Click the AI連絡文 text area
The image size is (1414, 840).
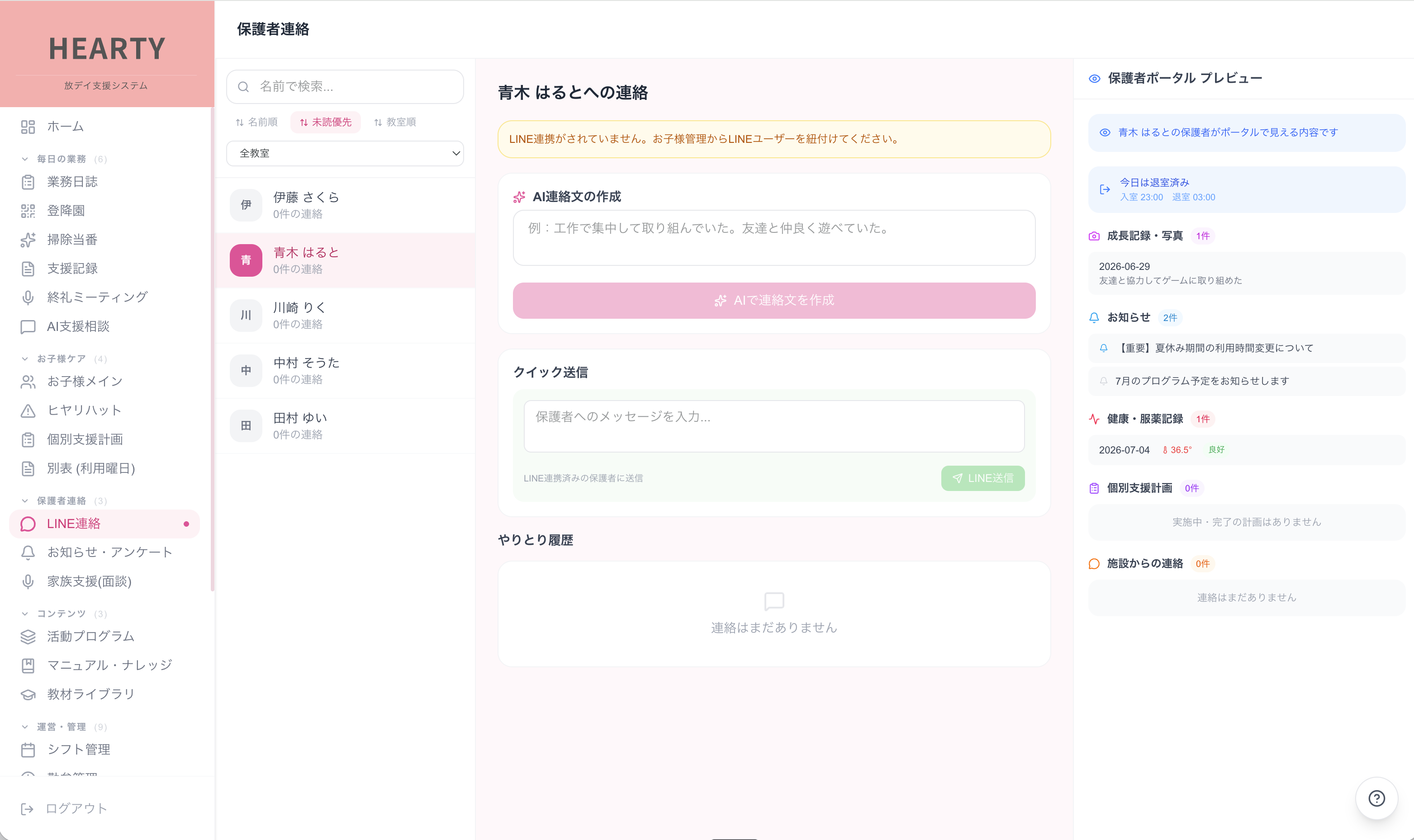pos(773,238)
